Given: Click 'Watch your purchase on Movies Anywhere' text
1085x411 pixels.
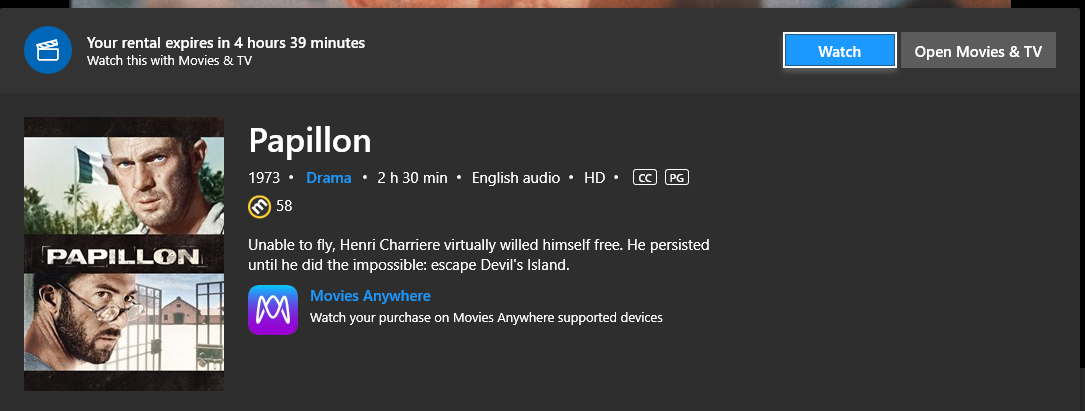Looking at the screenshot, I should 486,318.
